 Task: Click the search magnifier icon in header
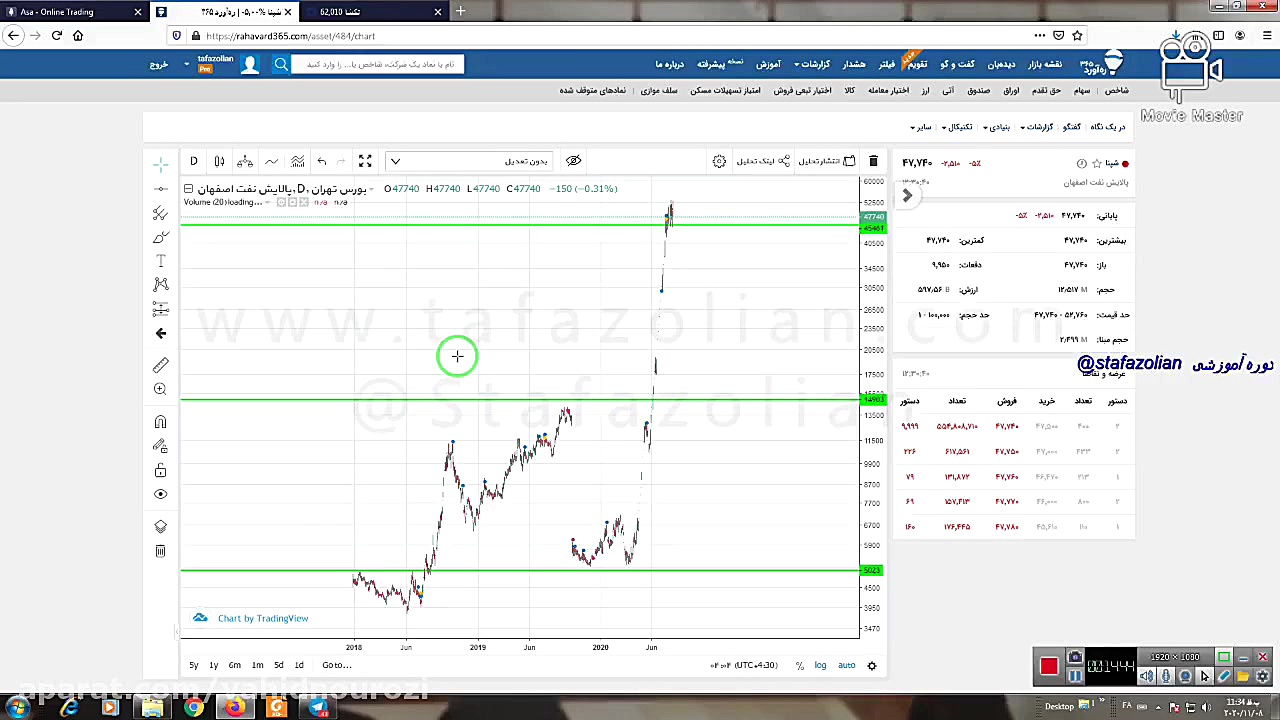coord(281,64)
